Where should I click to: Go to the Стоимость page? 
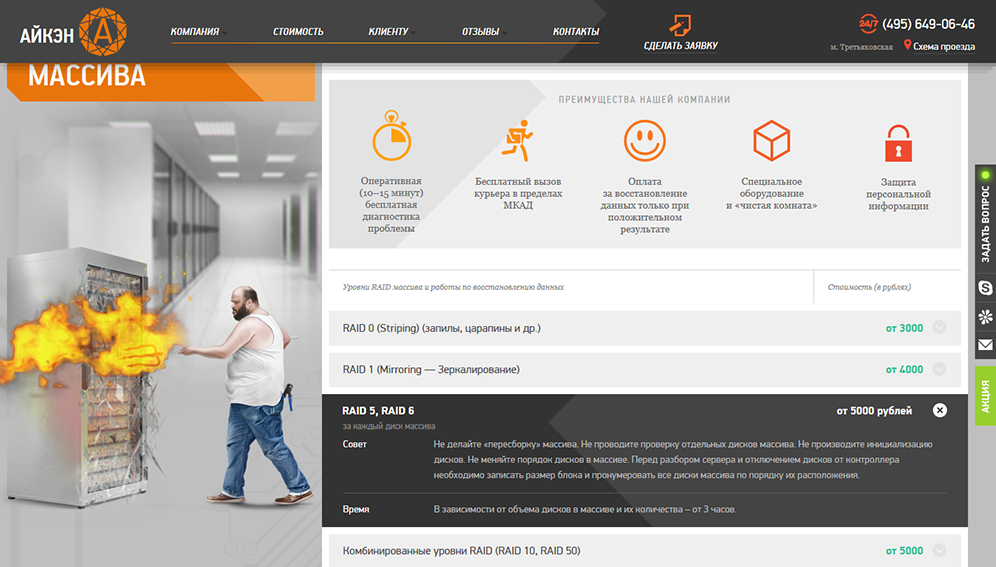(298, 31)
